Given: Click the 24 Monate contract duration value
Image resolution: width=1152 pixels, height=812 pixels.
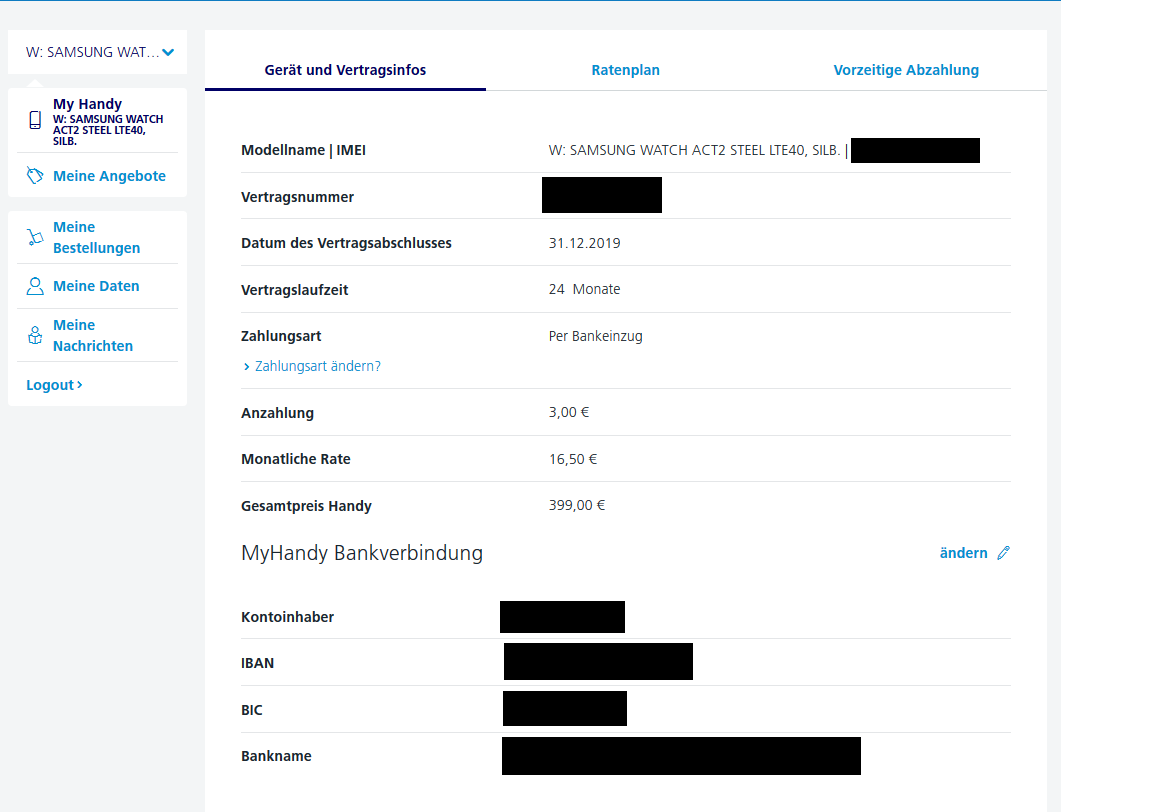Looking at the screenshot, I should pos(584,290).
